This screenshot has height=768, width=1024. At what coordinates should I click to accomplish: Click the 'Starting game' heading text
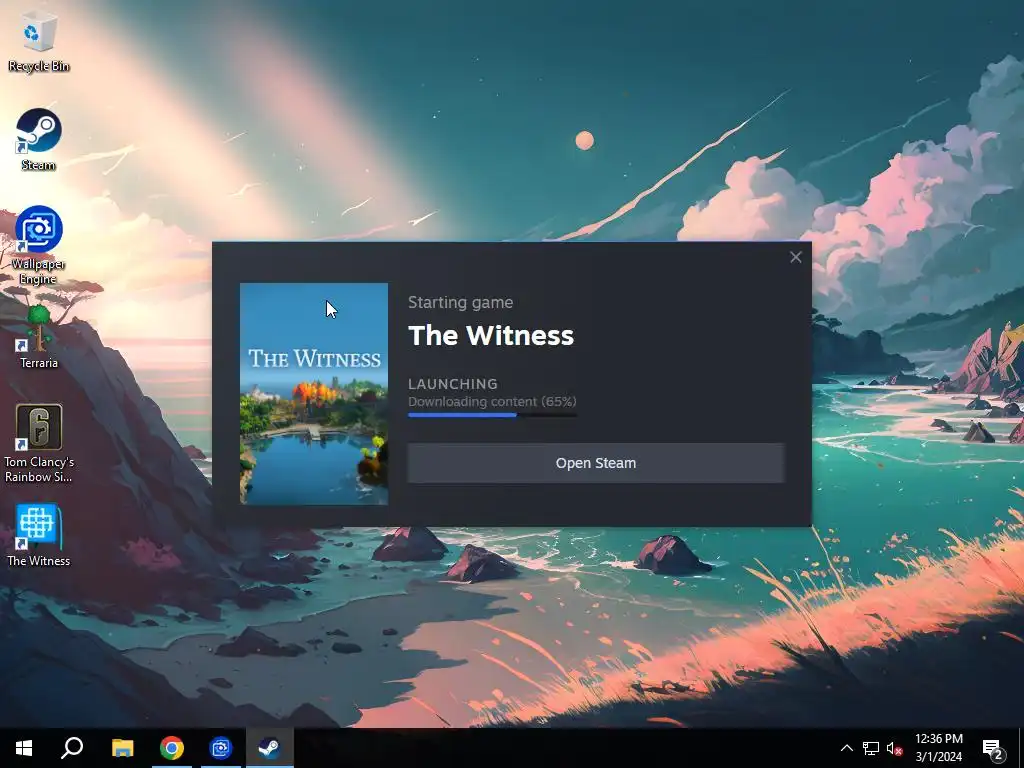(x=460, y=302)
